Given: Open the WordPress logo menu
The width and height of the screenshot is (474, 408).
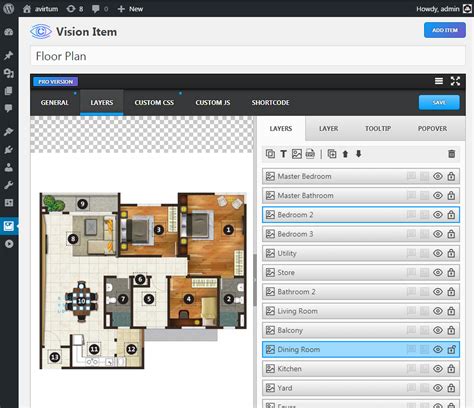Looking at the screenshot, I should tap(9, 9).
